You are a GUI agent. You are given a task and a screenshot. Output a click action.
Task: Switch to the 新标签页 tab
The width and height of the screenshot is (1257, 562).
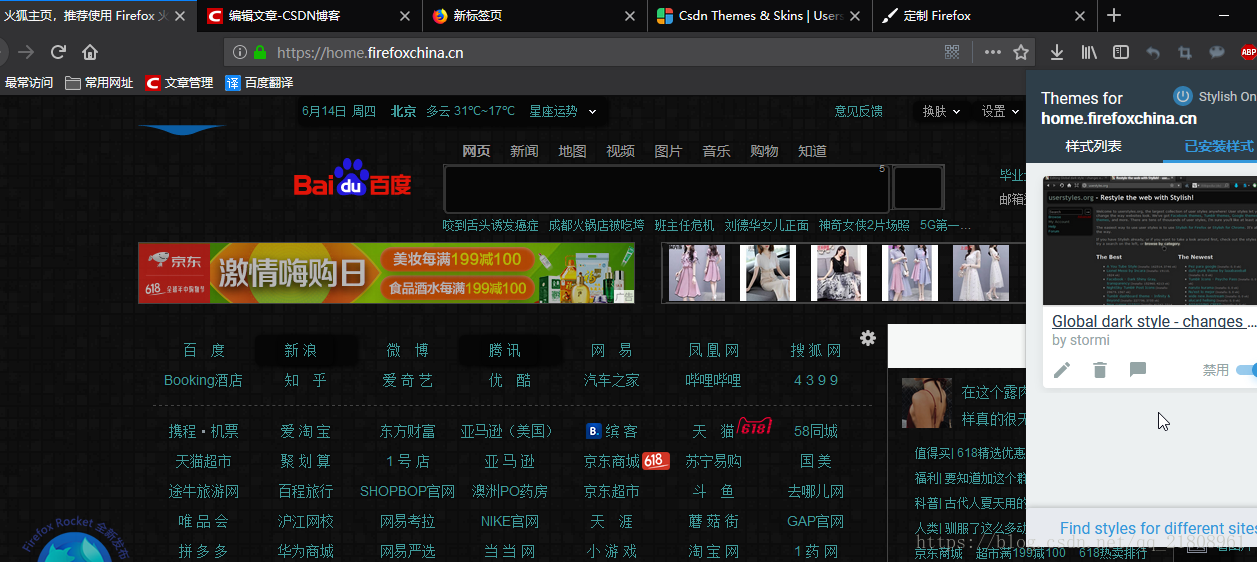[536, 15]
